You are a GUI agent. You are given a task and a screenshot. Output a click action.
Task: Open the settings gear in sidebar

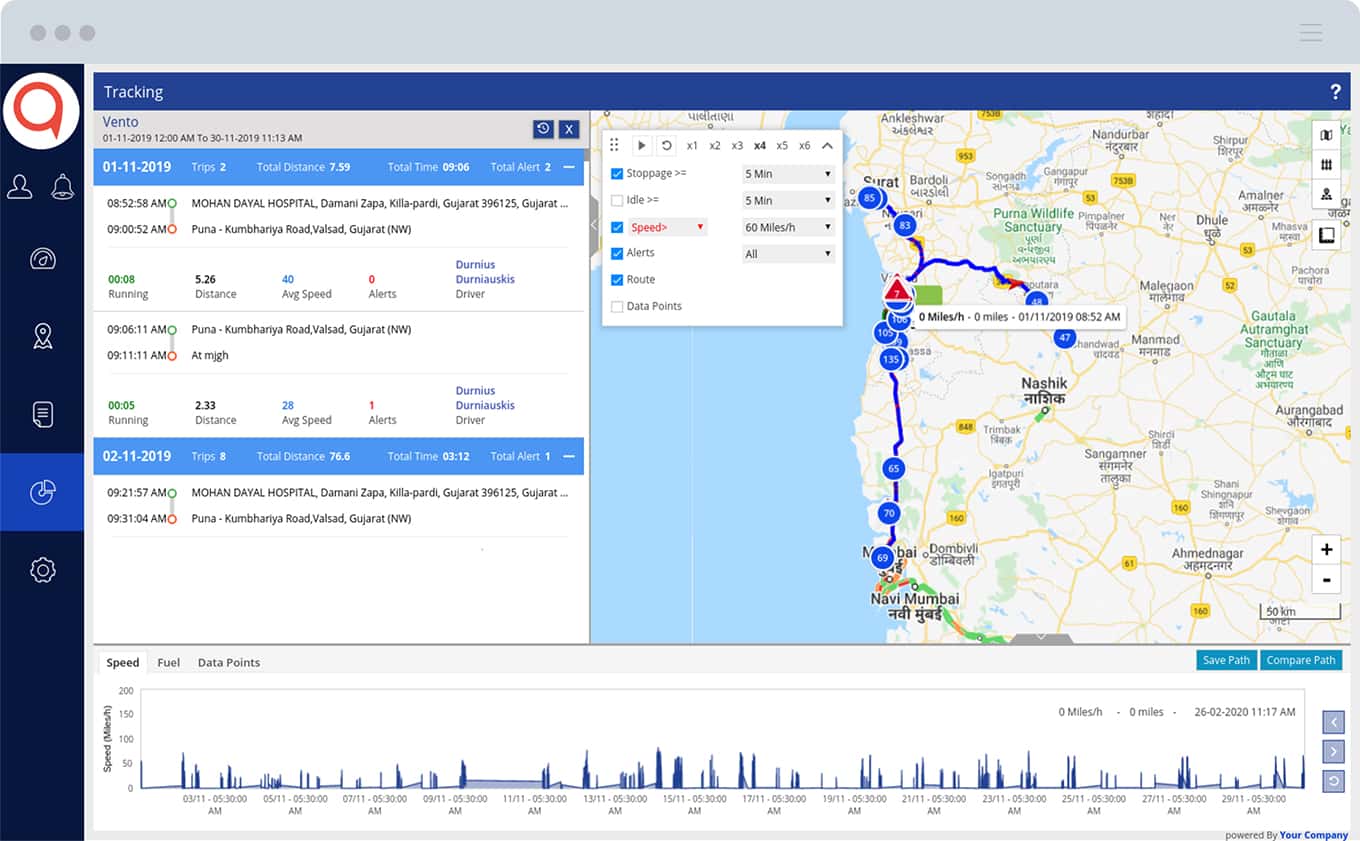(42, 570)
